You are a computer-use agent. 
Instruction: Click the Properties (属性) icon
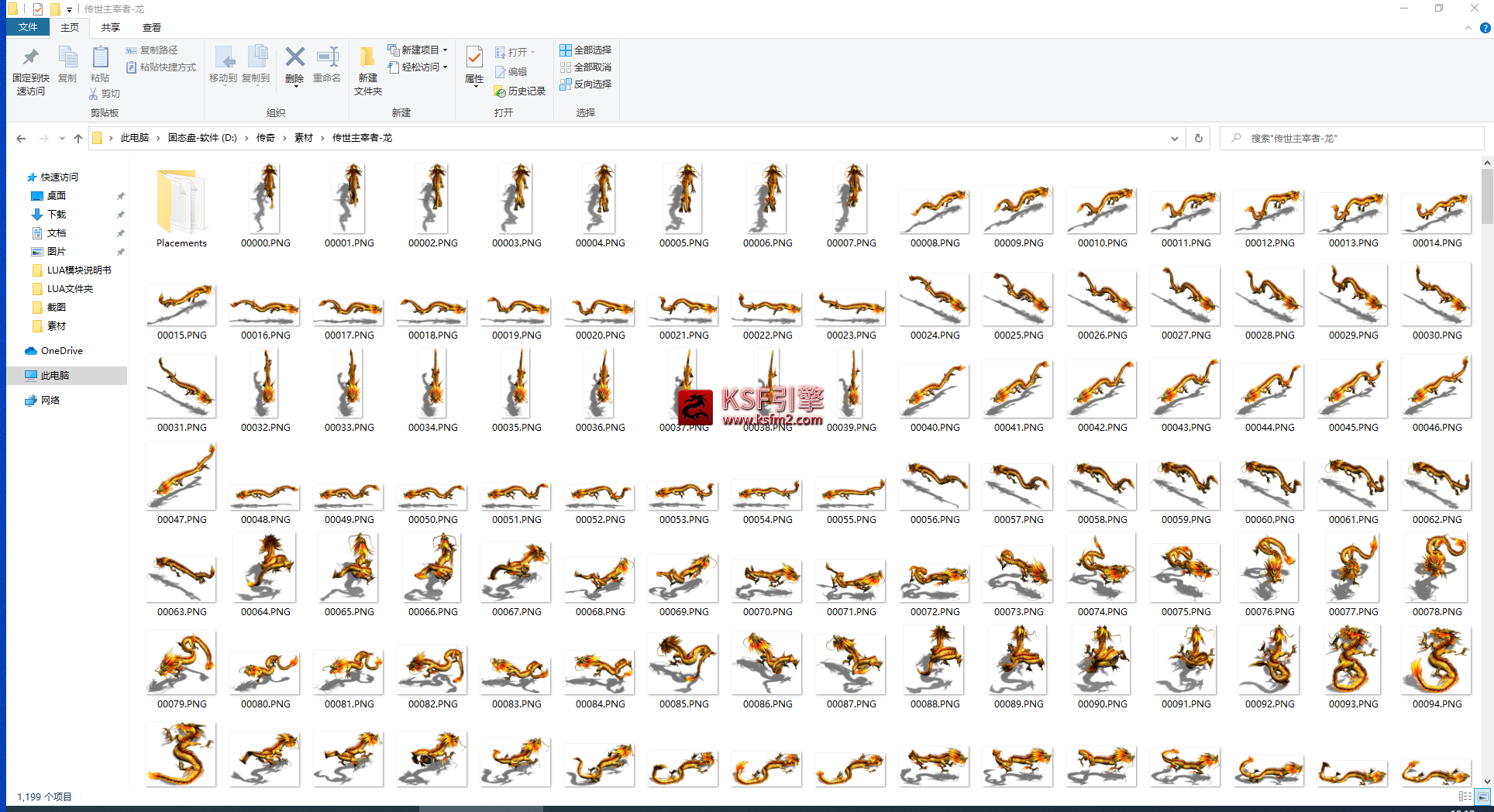474,57
